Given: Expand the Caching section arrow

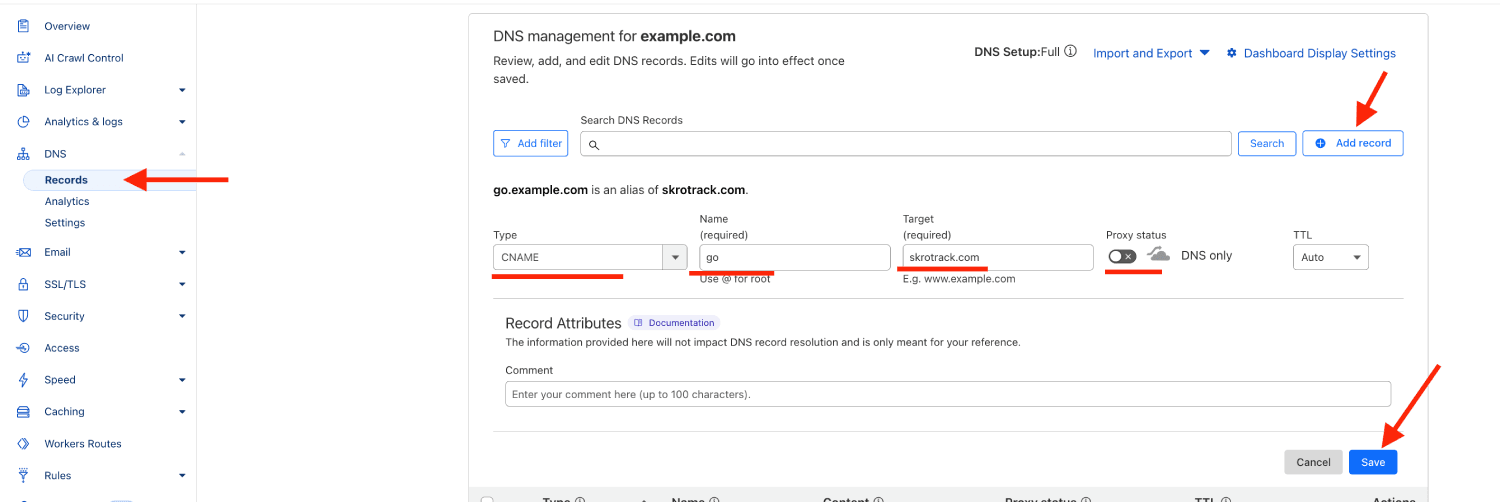Looking at the screenshot, I should tap(182, 412).
